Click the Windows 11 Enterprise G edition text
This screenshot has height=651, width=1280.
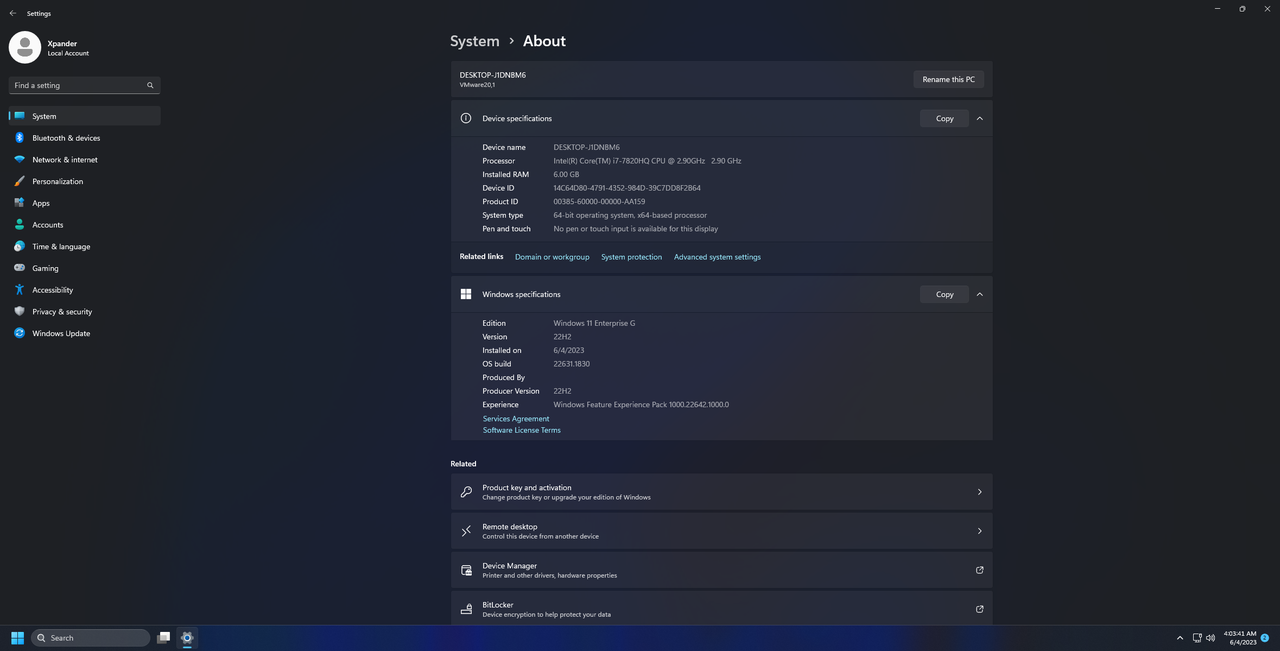pyautogui.click(x=594, y=323)
